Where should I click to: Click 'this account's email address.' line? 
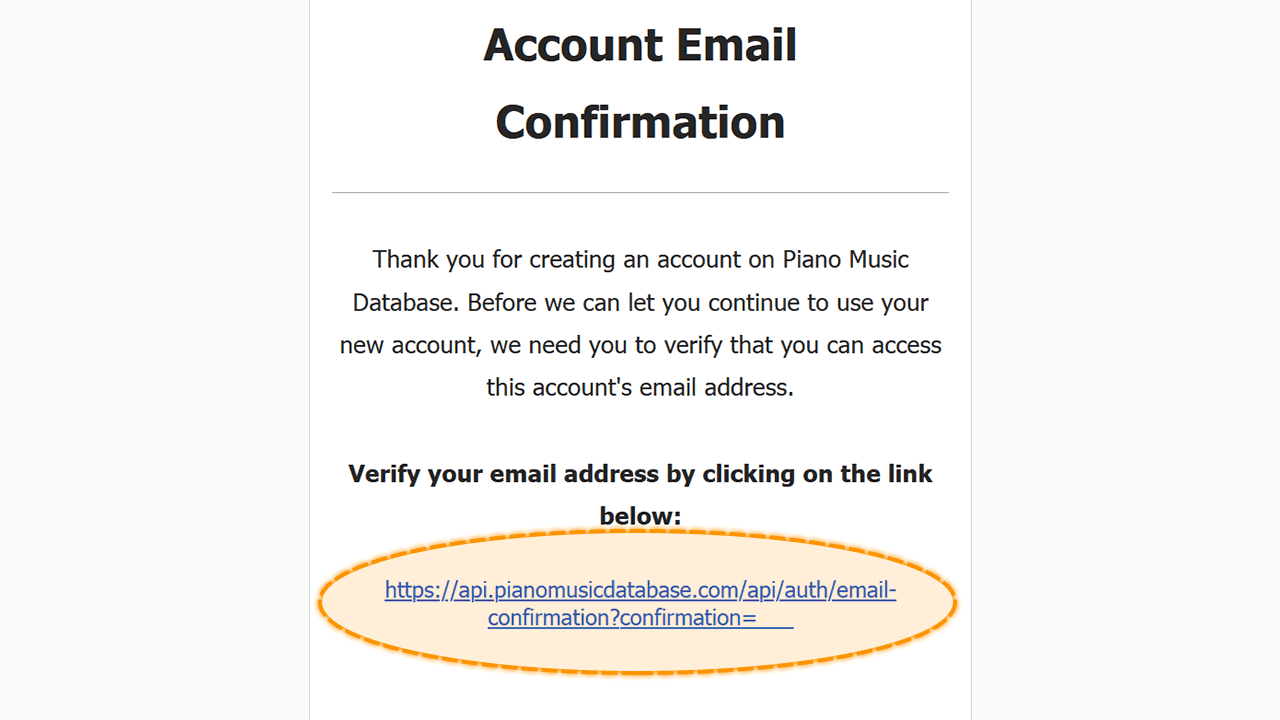tap(640, 388)
